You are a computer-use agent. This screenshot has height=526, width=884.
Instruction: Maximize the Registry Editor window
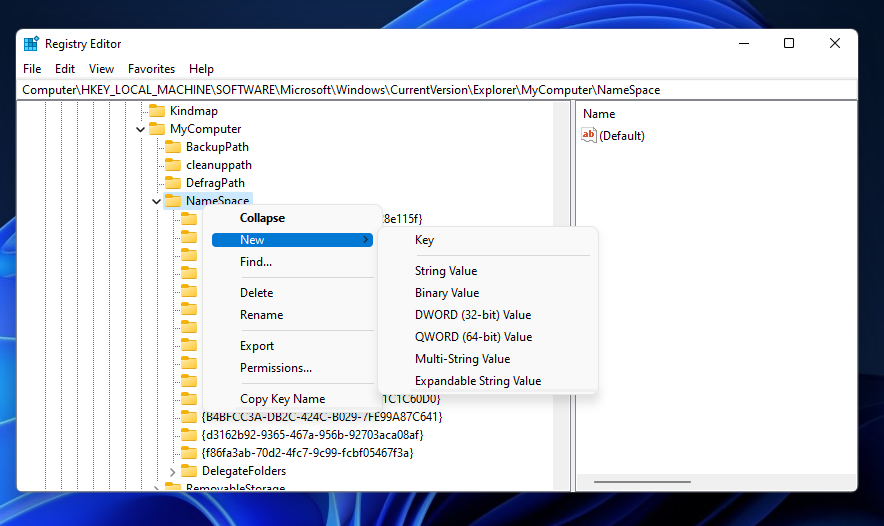tap(789, 43)
